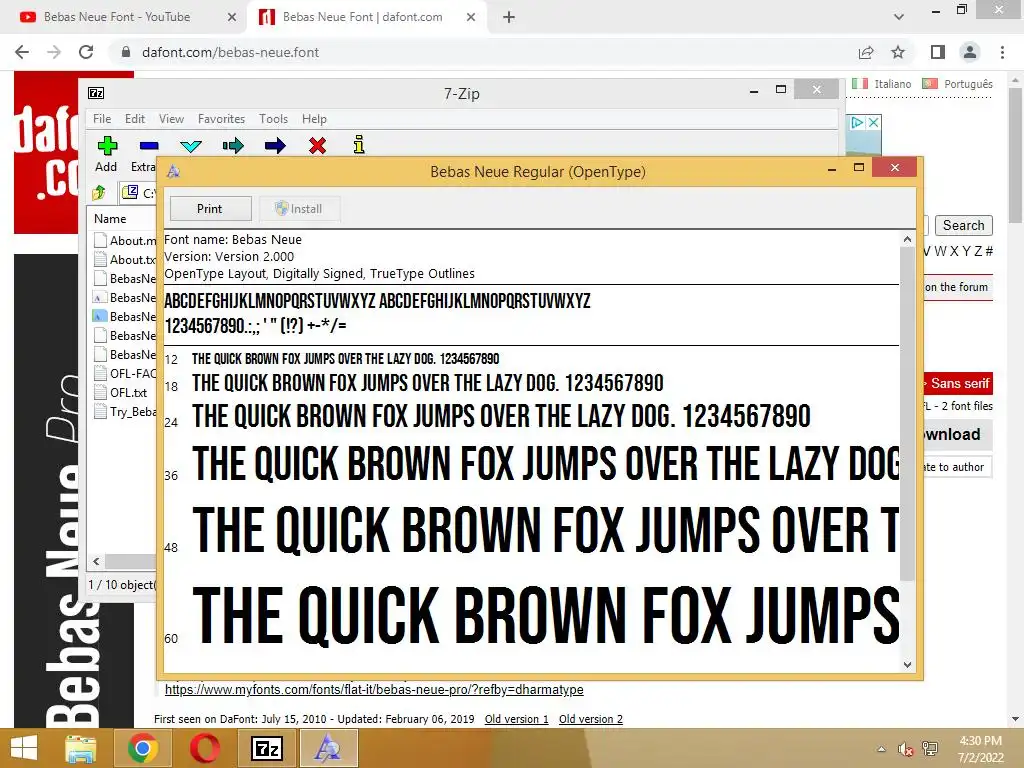Viewport: 1024px width, 768px height.
Task: Open File Explorer from the taskbar
Action: tap(80, 748)
